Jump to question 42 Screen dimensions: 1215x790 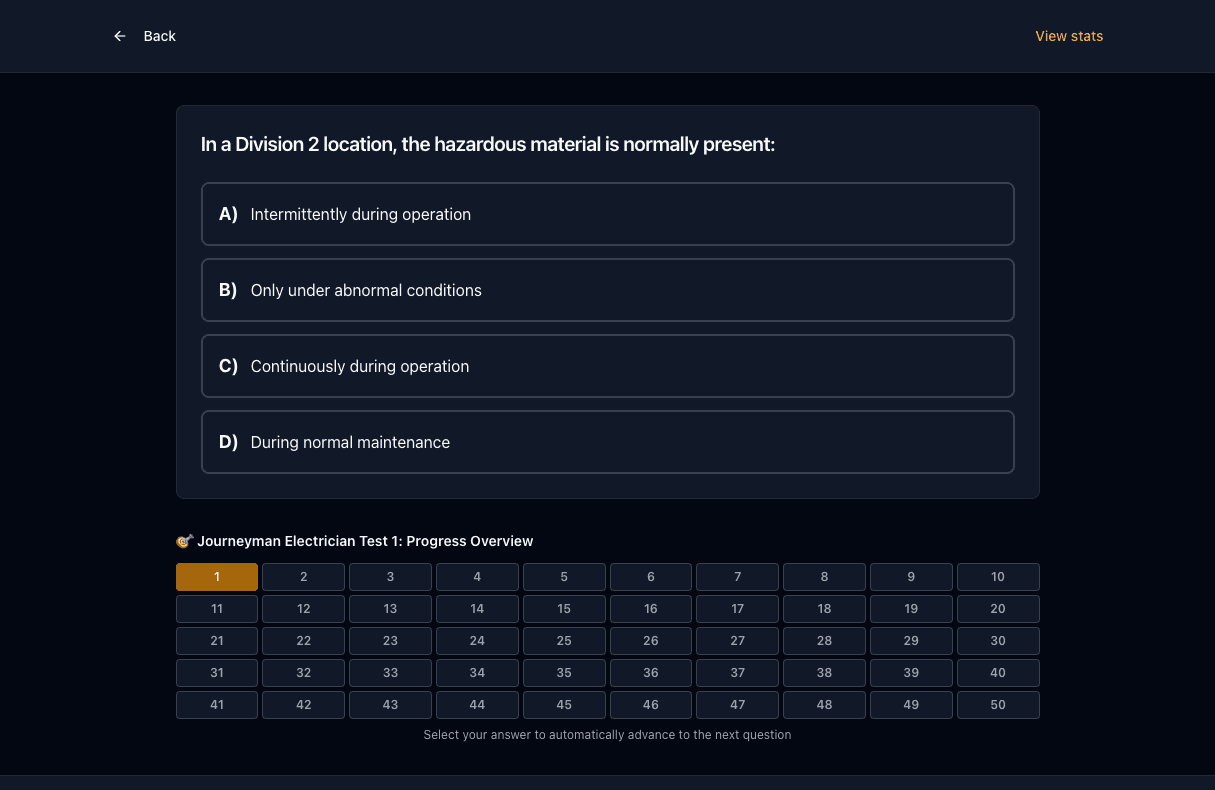[304, 705]
